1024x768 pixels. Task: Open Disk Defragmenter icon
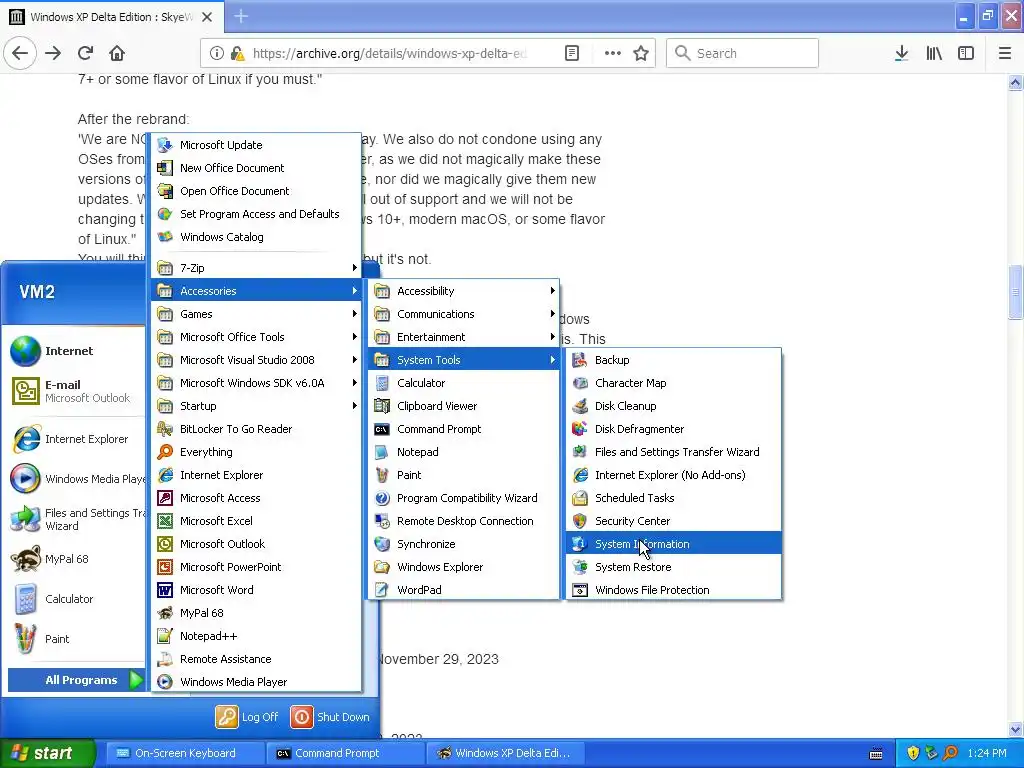pyautogui.click(x=579, y=428)
